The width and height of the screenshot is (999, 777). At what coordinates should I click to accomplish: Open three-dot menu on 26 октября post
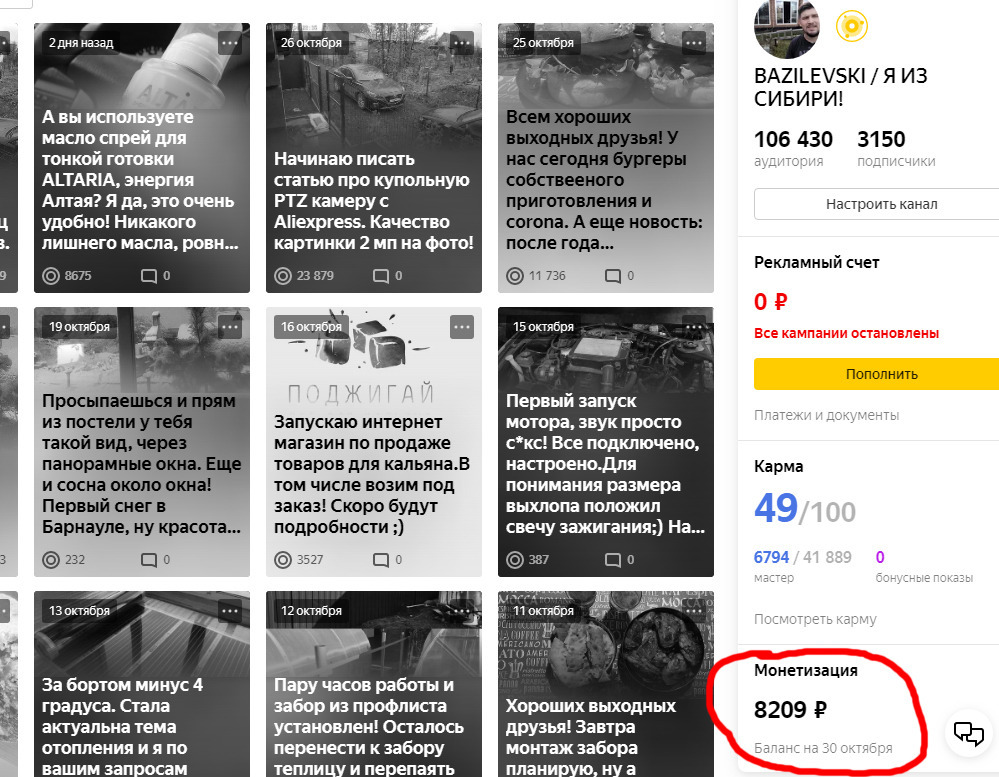click(461, 43)
